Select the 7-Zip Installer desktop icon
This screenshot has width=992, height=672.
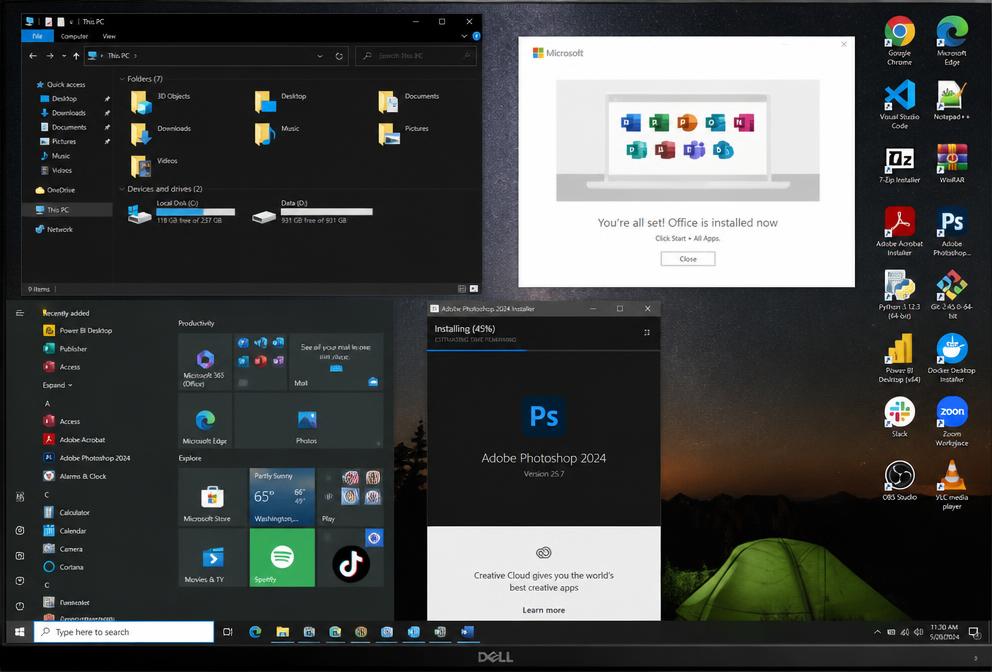click(x=899, y=165)
